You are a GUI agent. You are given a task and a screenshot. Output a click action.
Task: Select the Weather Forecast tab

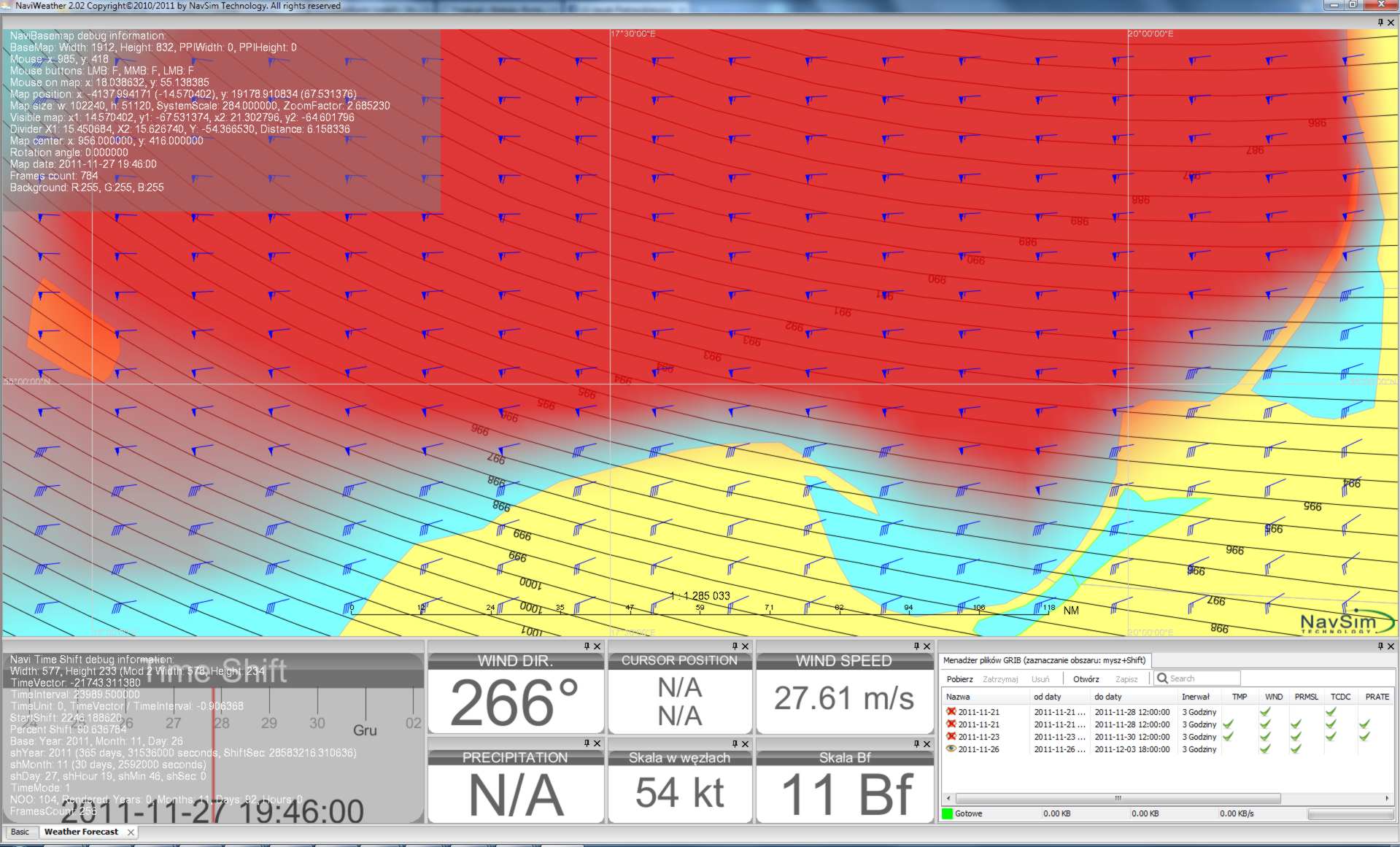(x=81, y=832)
